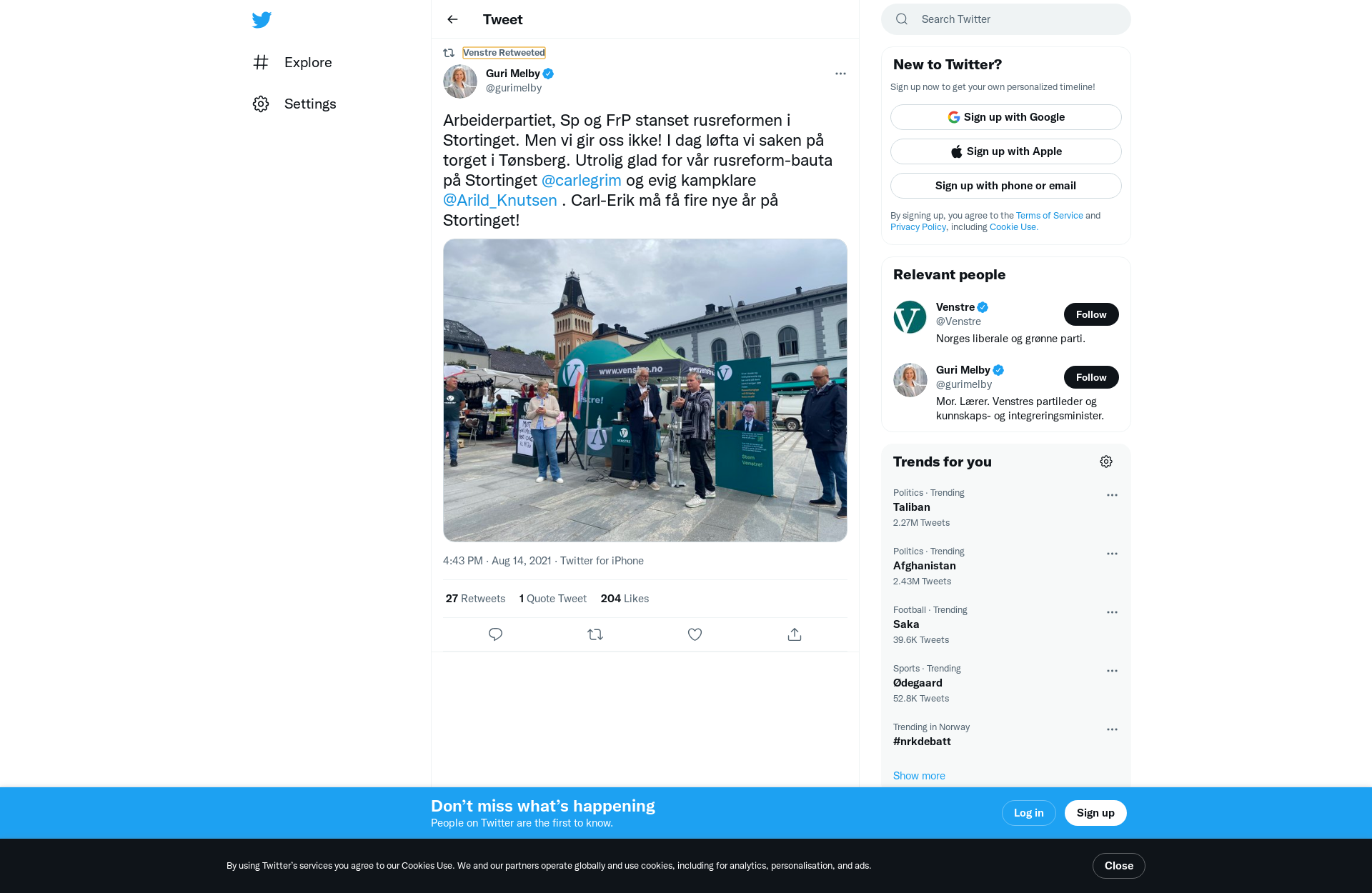Open Guri Melby's tweet avatar

pos(460,81)
